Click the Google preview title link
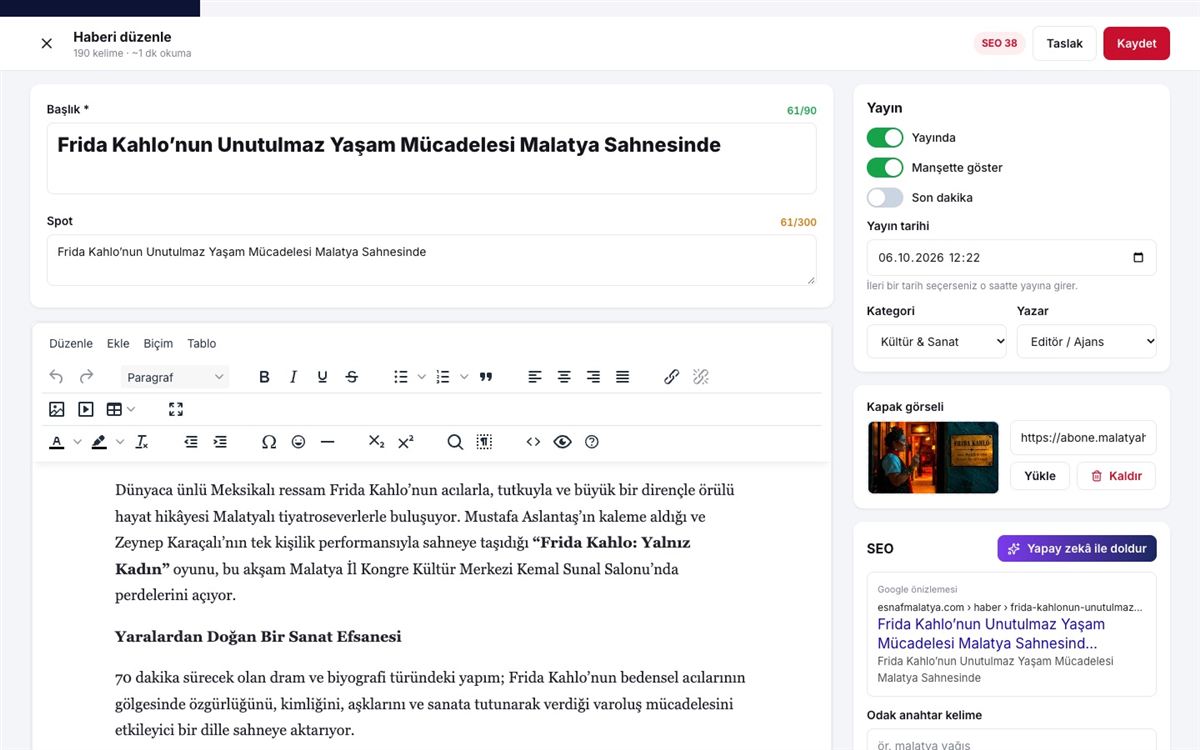This screenshot has width=1200, height=750. coord(991,634)
